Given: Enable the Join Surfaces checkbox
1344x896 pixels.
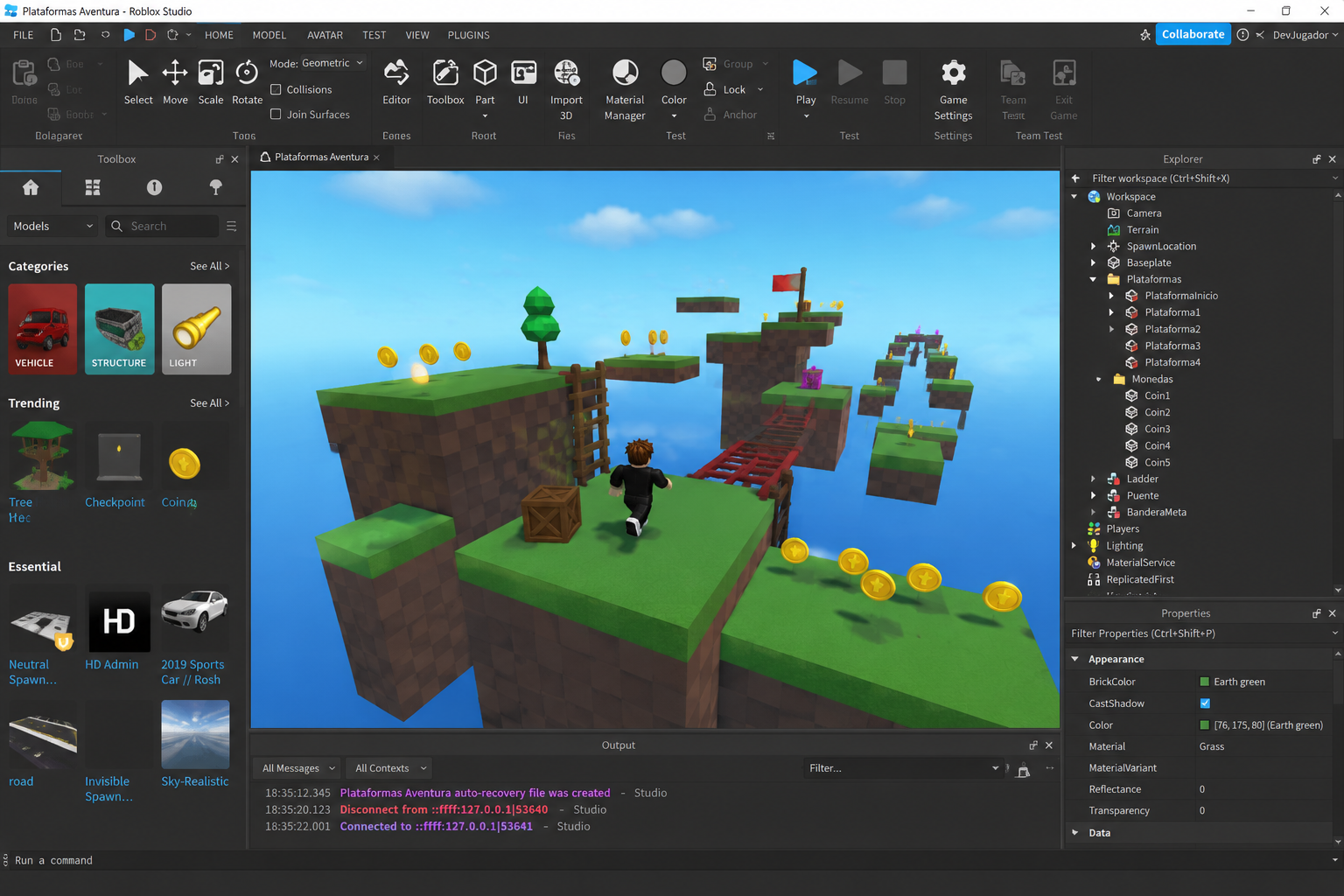Looking at the screenshot, I should [276, 114].
